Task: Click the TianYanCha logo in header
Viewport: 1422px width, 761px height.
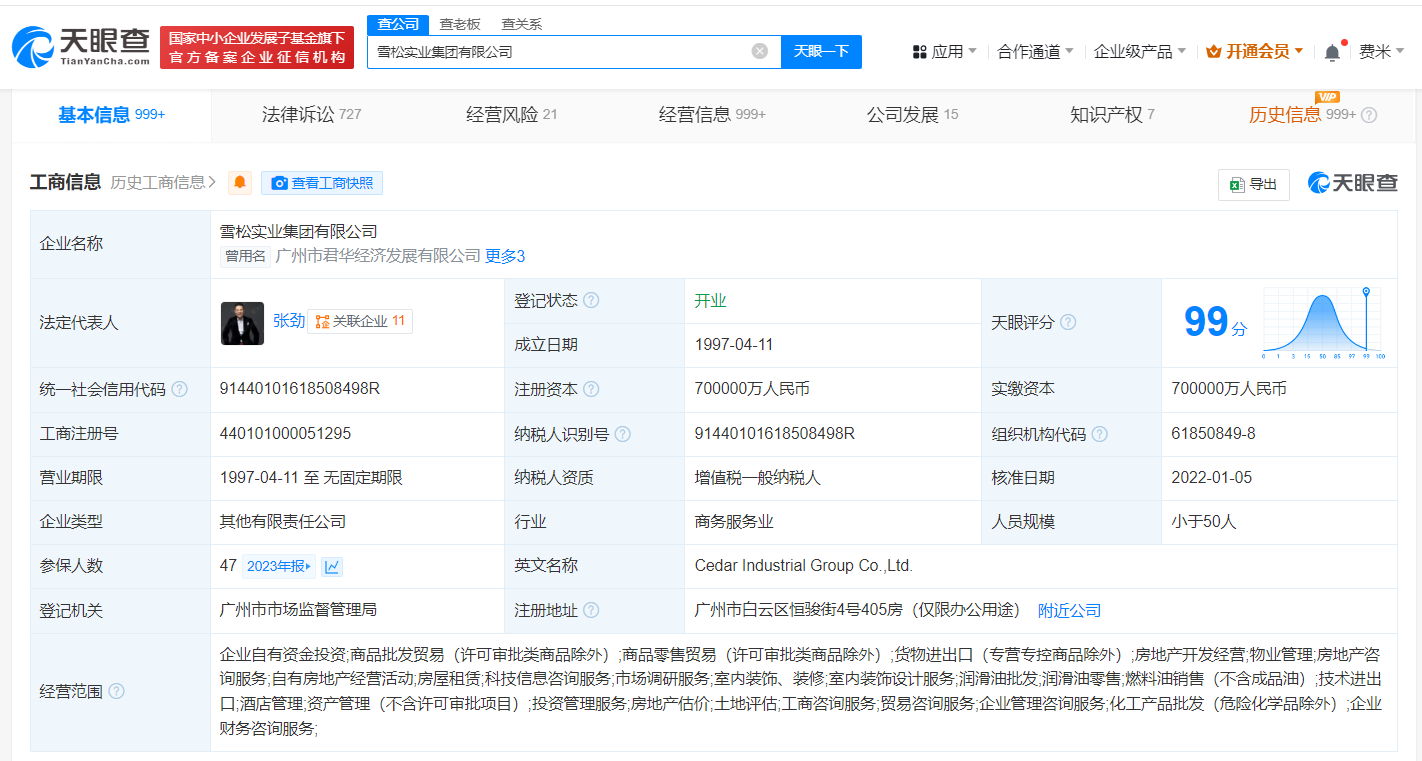Action: [x=80, y=47]
